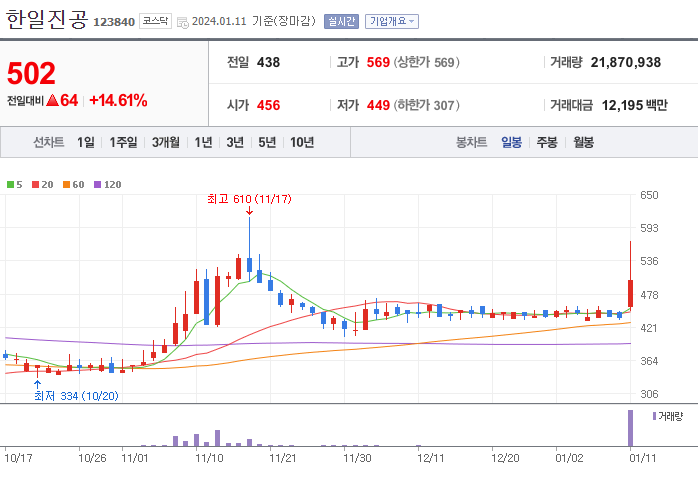Click the 저가 449 value
Image resolution: width=698 pixels, height=484 pixels.
[378, 106]
